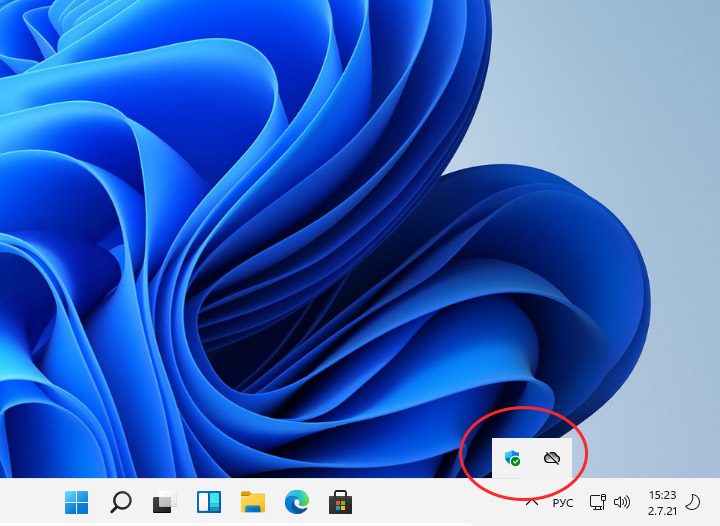Switch input language РУС indicator
The image size is (720, 526).
[563, 503]
